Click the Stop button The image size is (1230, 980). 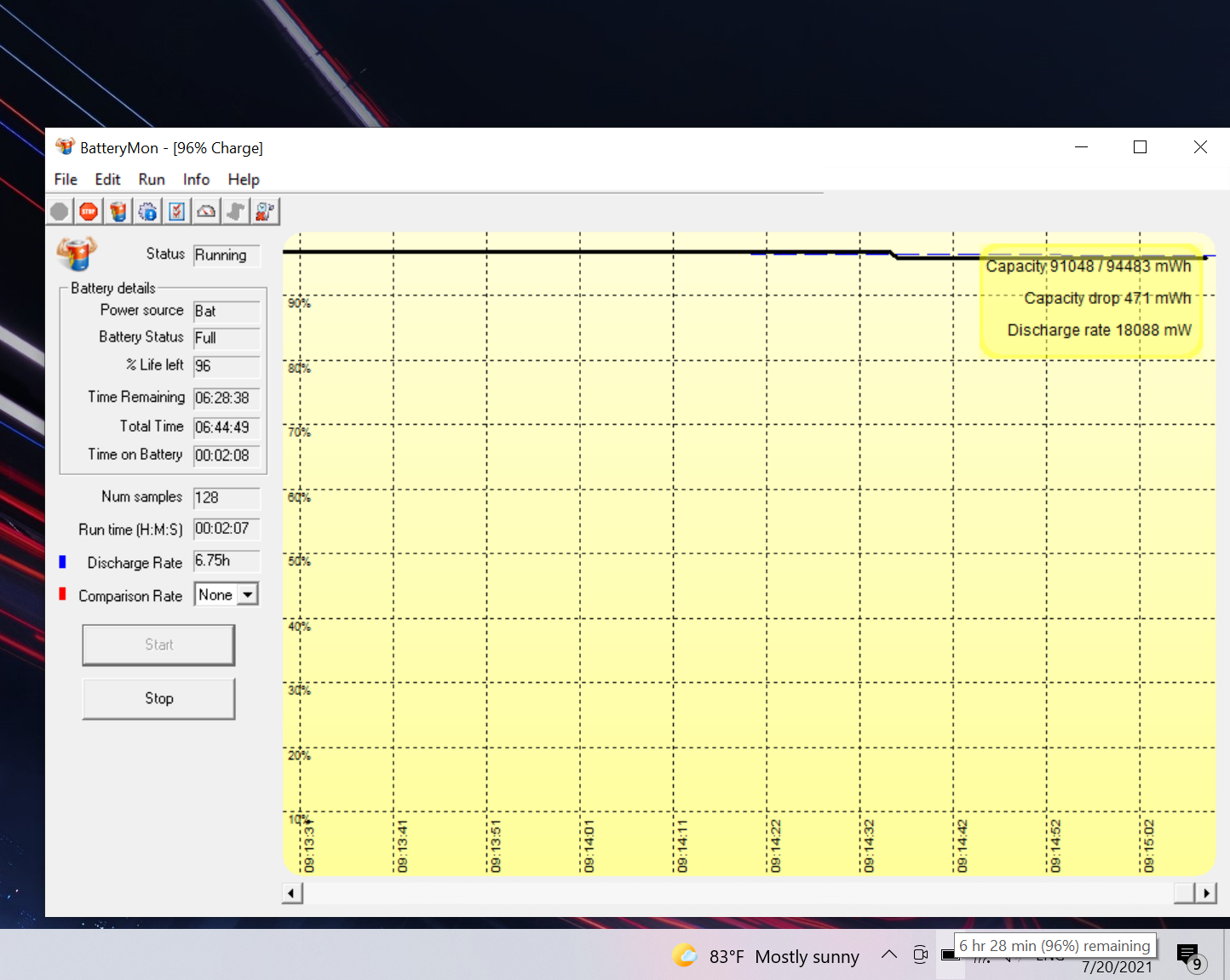(158, 699)
